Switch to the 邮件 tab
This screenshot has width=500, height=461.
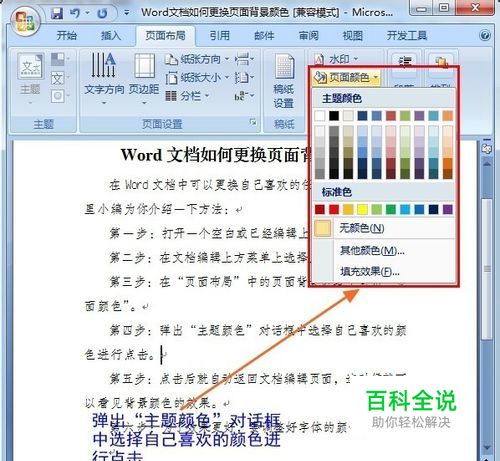coord(264,35)
